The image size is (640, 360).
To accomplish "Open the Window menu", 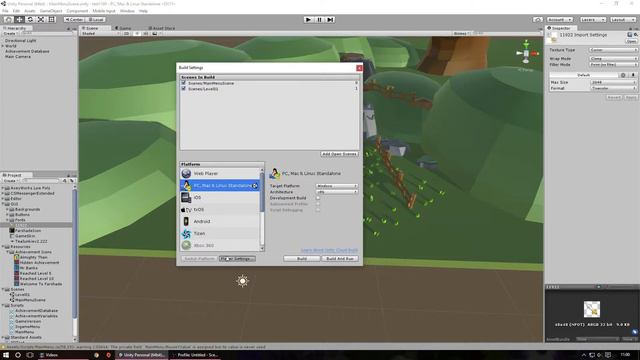I will [127, 11].
